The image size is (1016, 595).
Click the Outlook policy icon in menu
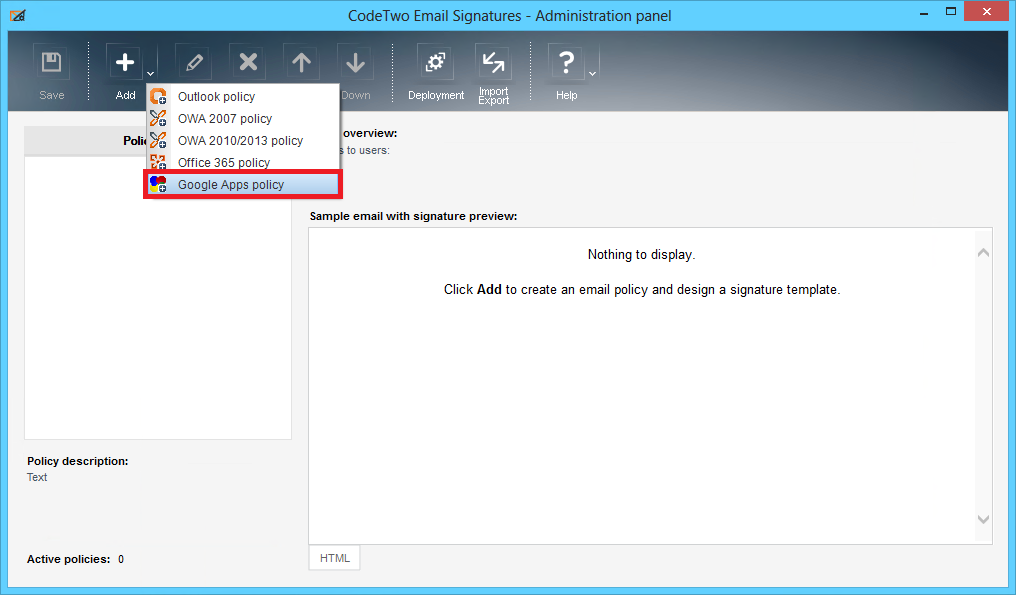tap(158, 97)
